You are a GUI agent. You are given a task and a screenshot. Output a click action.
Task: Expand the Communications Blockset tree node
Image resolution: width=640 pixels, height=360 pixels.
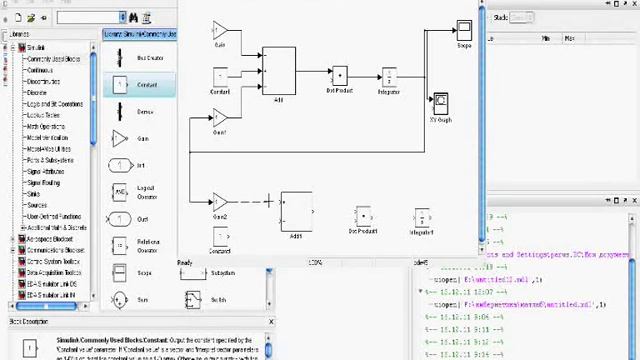(13, 250)
